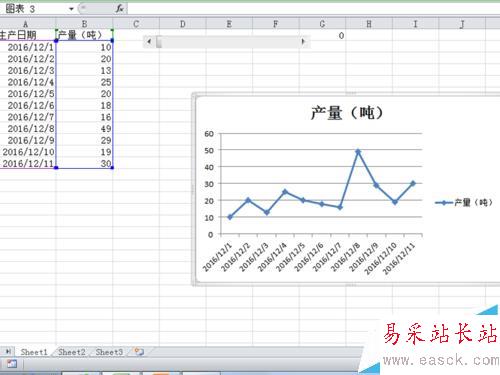The image size is (500, 375).
Task: Click the scroll bar control's left arrow
Action: click(x=149, y=42)
